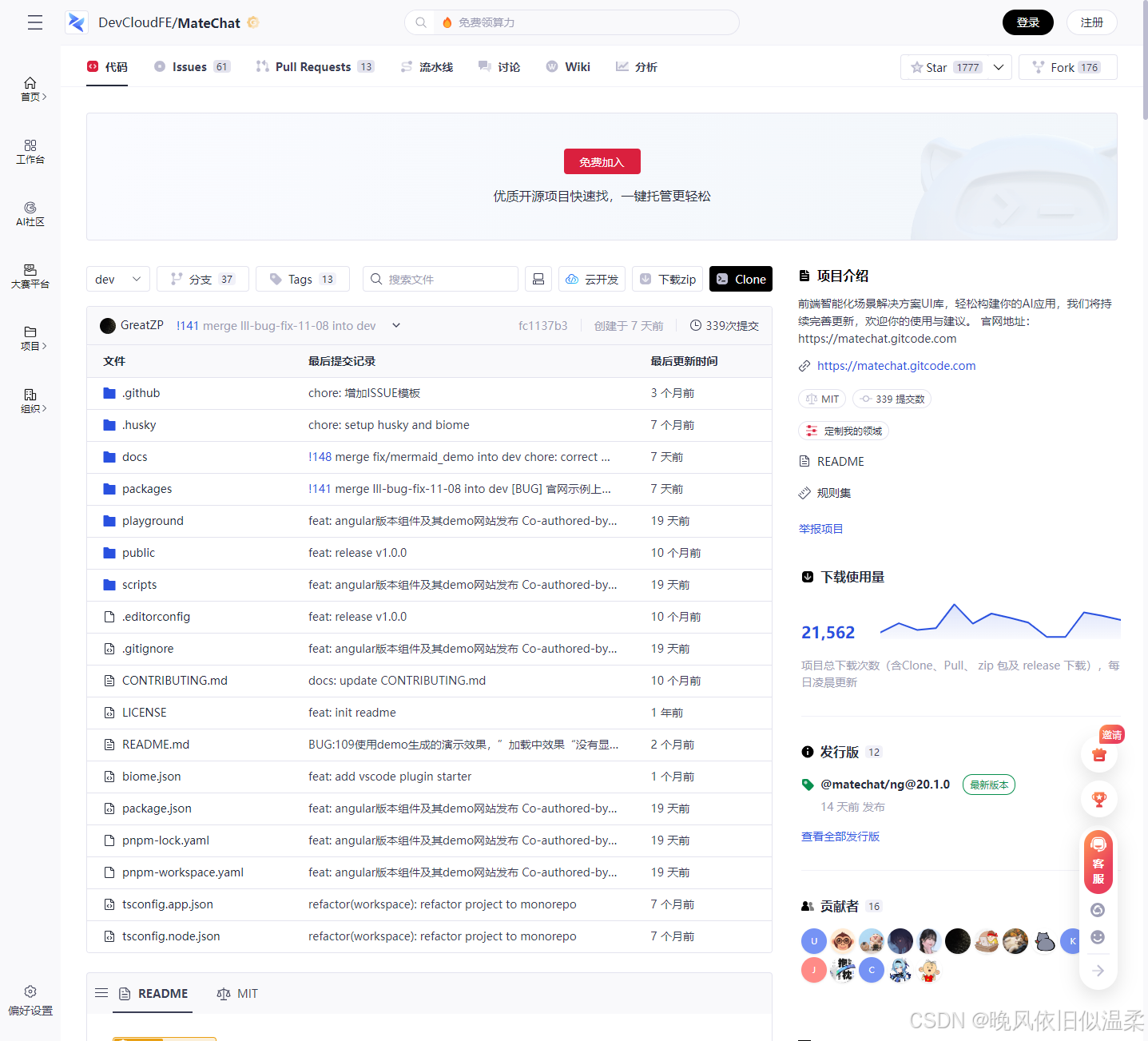Screen dimensions: 1148x1041
Task: Click the 规则集 sidebar item
Action: pyautogui.click(x=825, y=493)
